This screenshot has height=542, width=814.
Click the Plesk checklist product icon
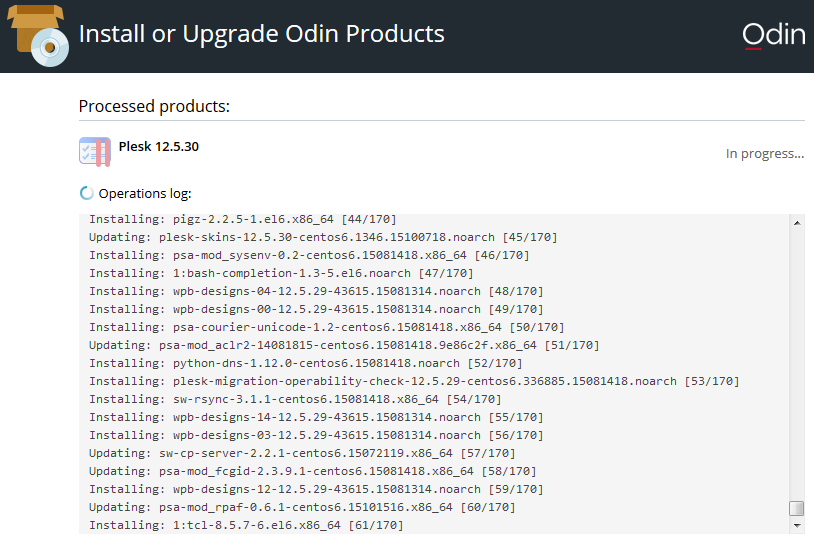(94, 152)
